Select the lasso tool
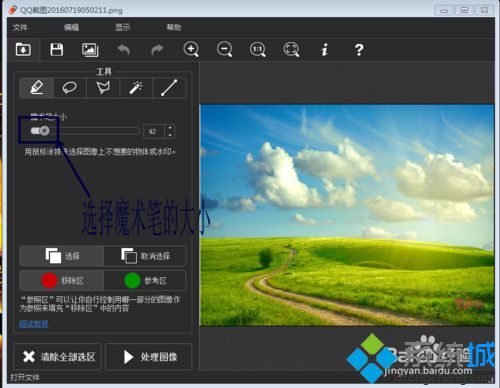Screen dimensions: 500x388 click(x=70, y=88)
